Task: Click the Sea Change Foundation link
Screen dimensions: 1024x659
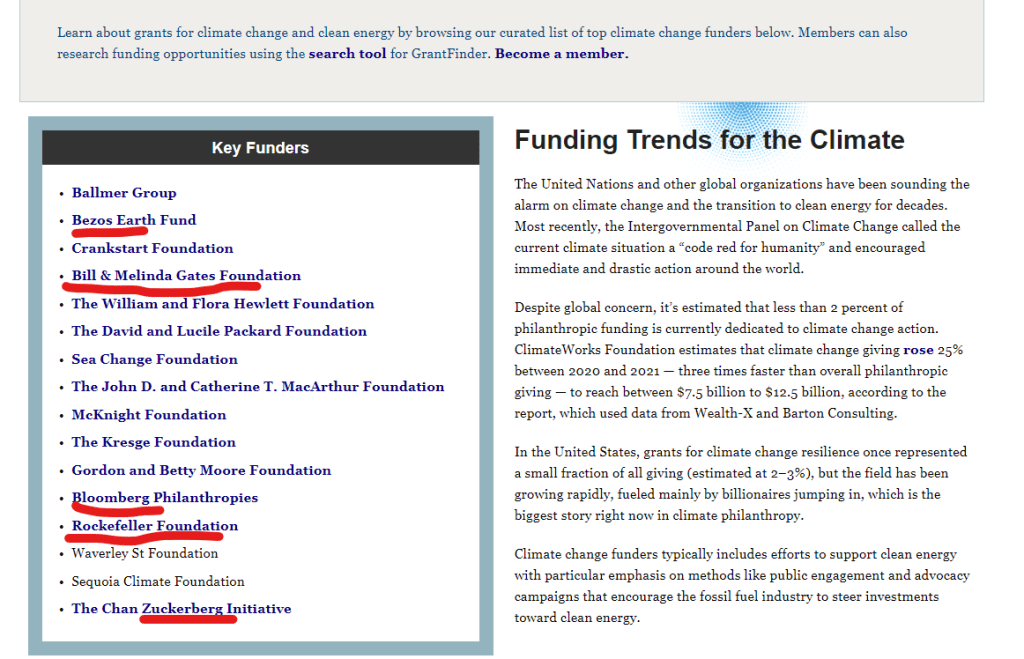Action: (154, 359)
